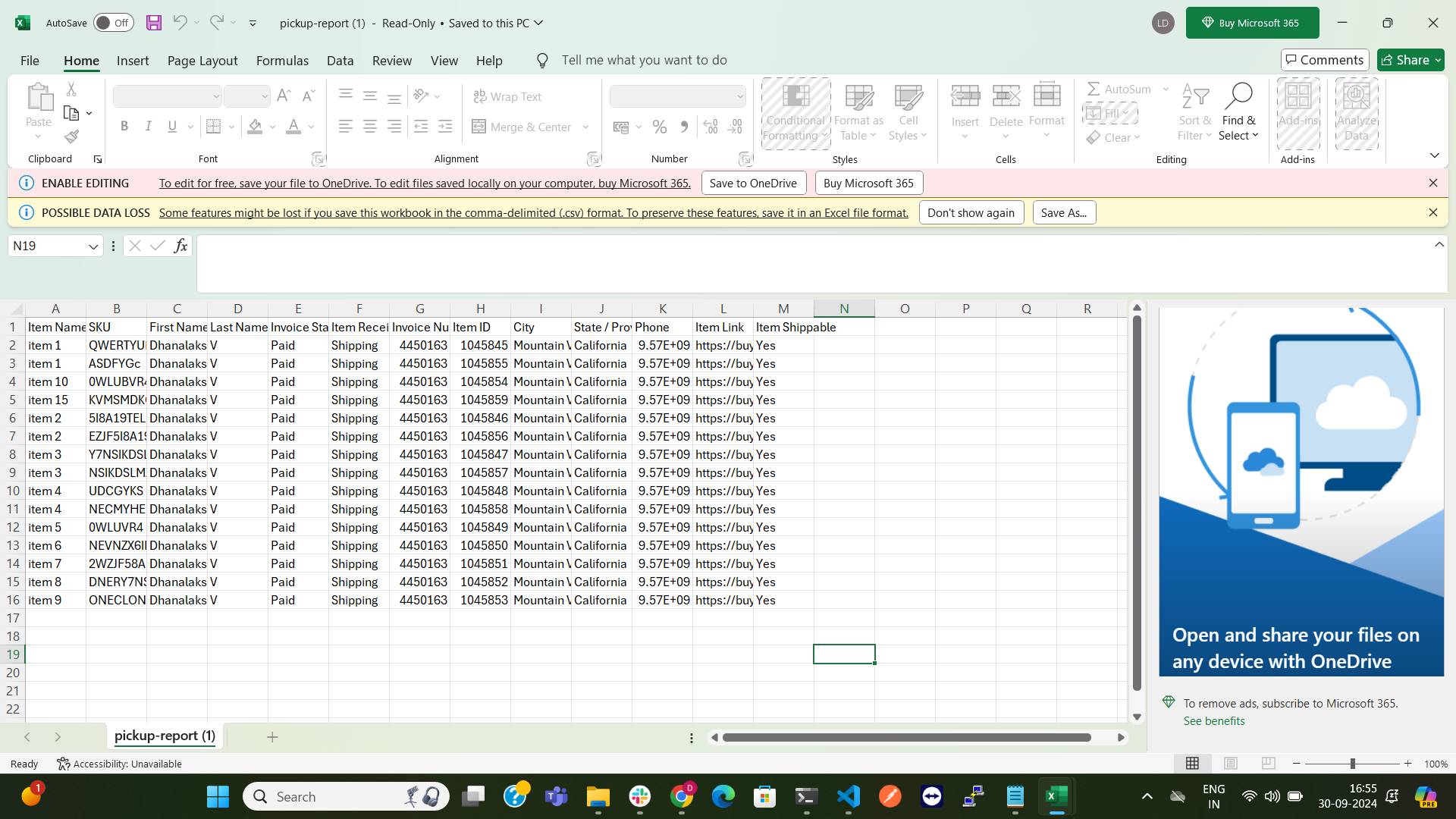Switch to Page Break Preview view icon
This screenshot has height=819, width=1456.
coord(1268,763)
